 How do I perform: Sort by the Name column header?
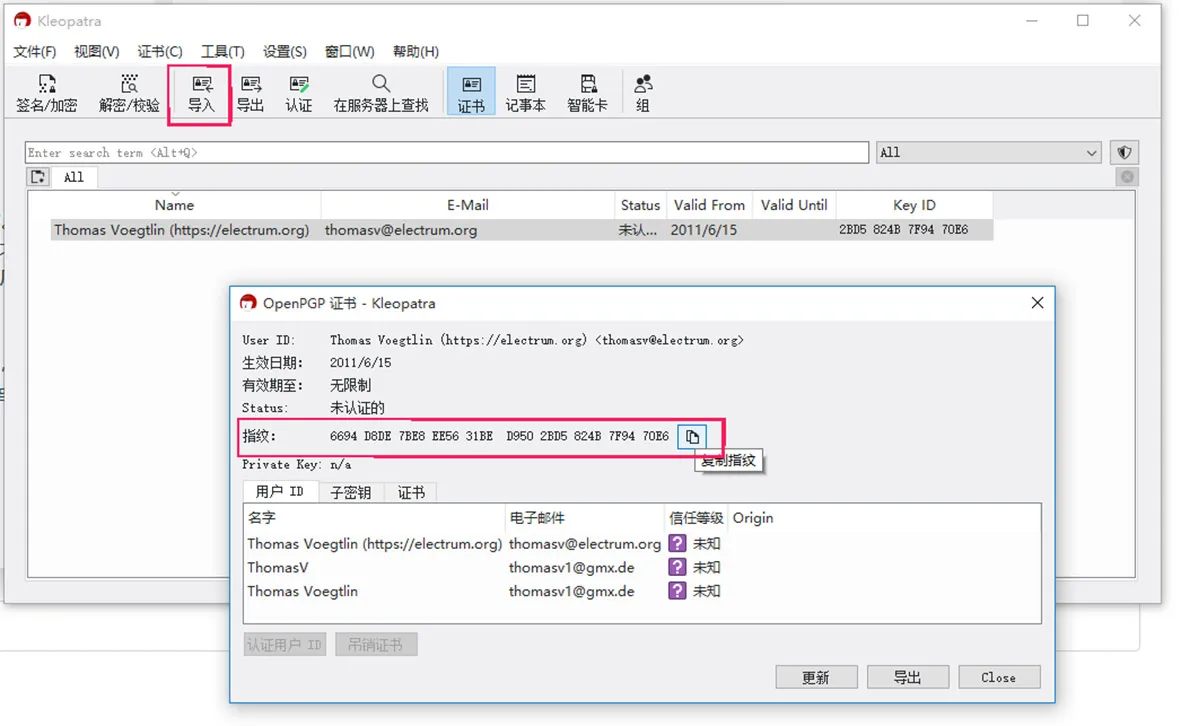point(174,205)
